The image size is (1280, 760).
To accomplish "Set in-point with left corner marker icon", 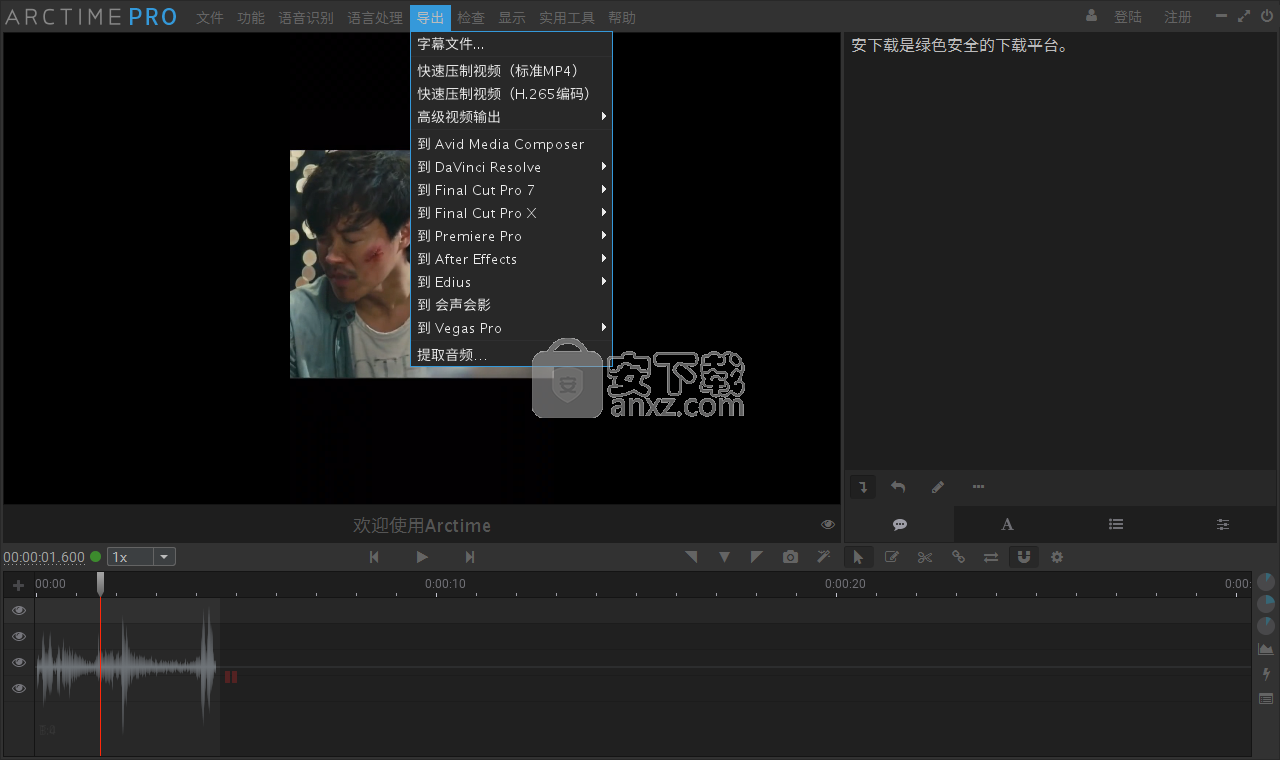I will coord(691,557).
